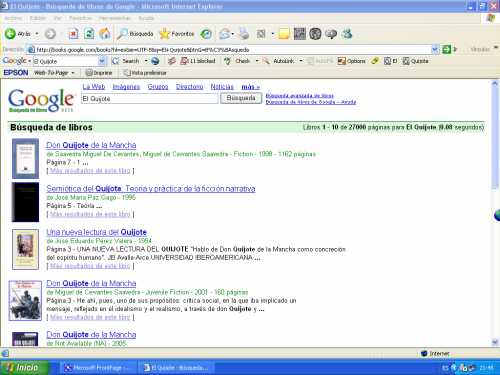500x375 pixels.
Task: Click the 11 blocked popup blocker button
Action: 198,61
